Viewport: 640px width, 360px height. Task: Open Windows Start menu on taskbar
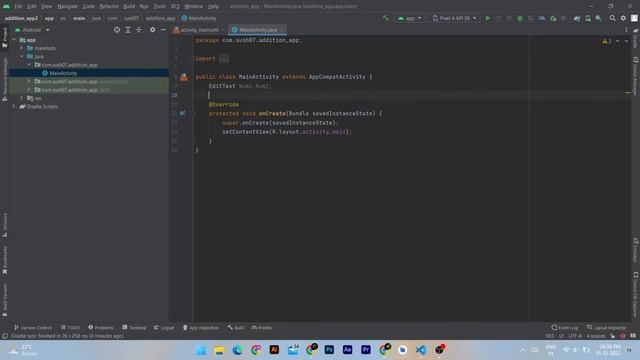pos(201,350)
